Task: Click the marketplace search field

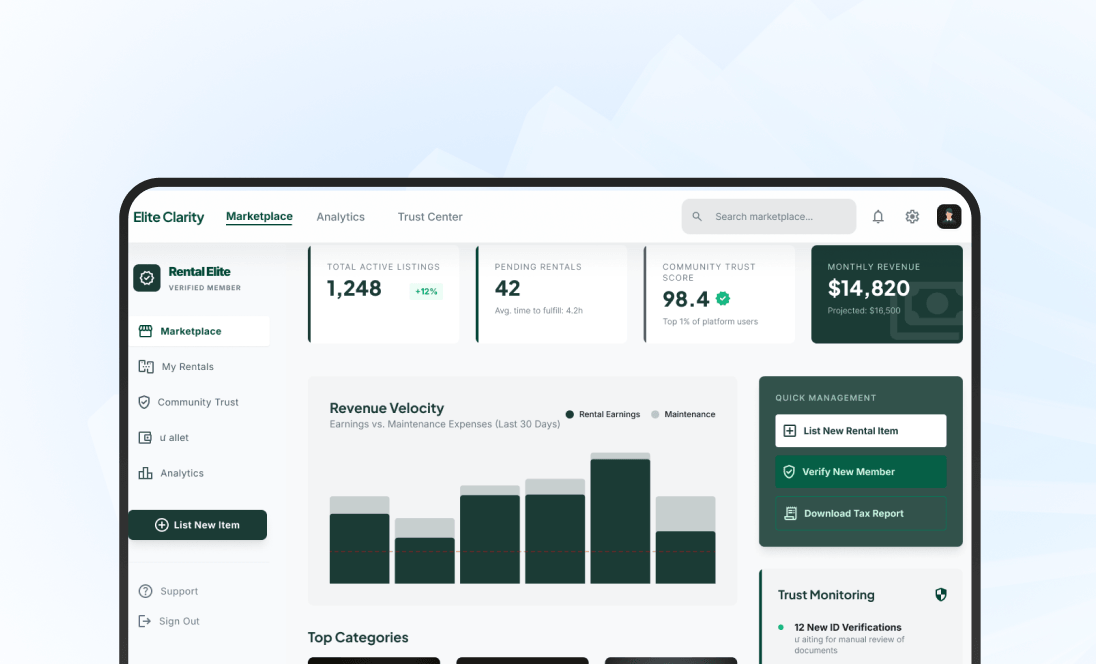Action: (769, 216)
